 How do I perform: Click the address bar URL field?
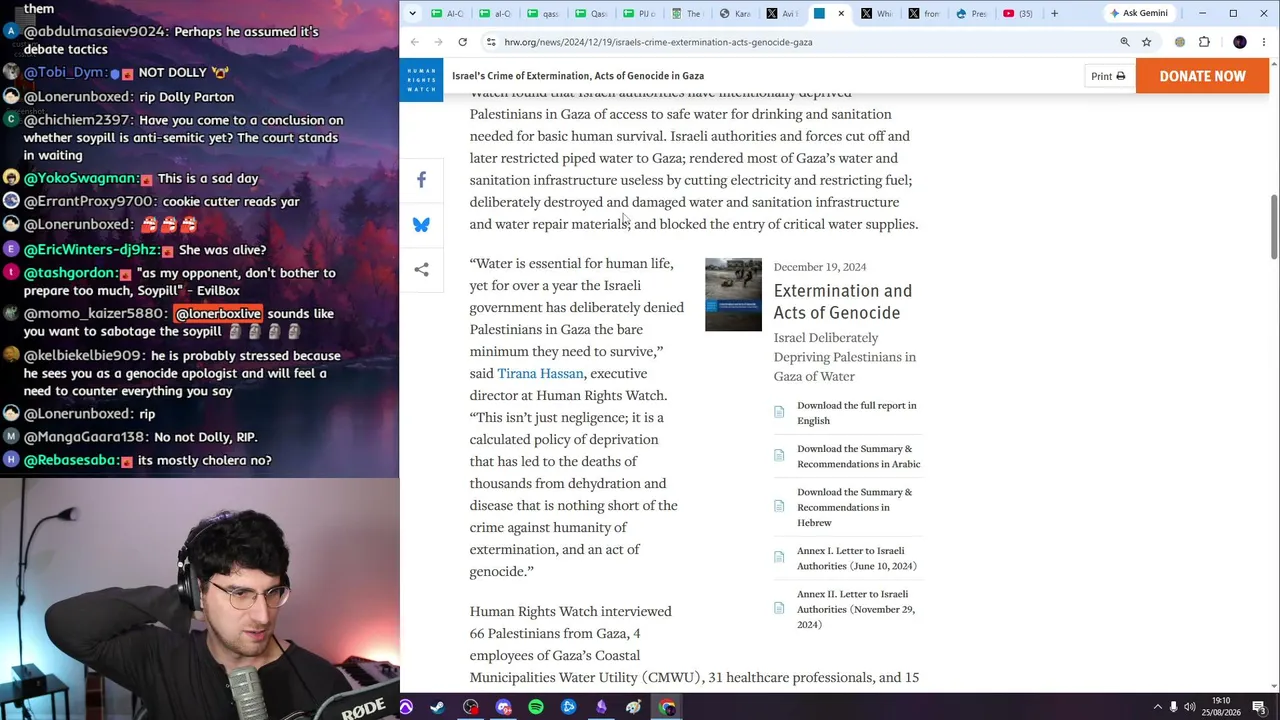tap(800, 42)
